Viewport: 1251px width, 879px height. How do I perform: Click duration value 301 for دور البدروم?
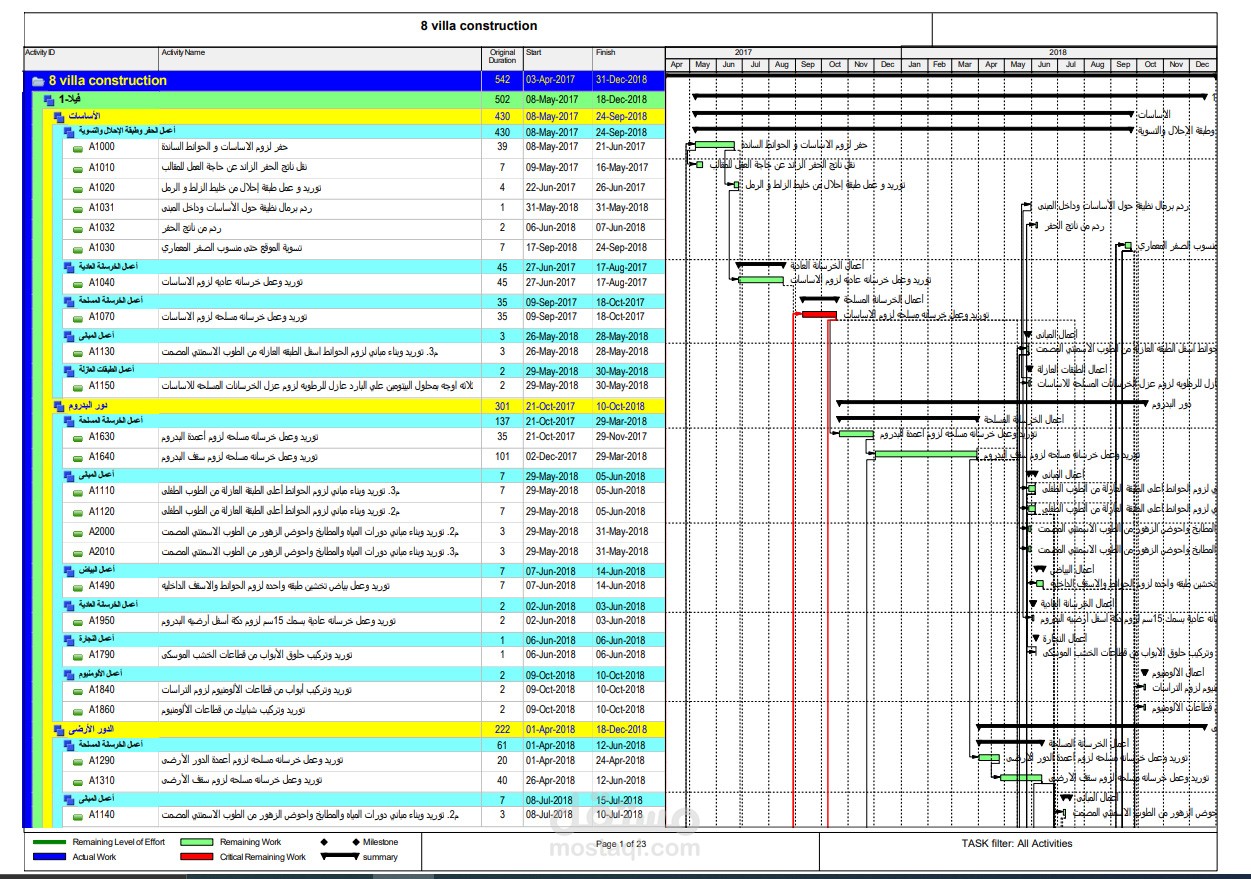click(502, 407)
